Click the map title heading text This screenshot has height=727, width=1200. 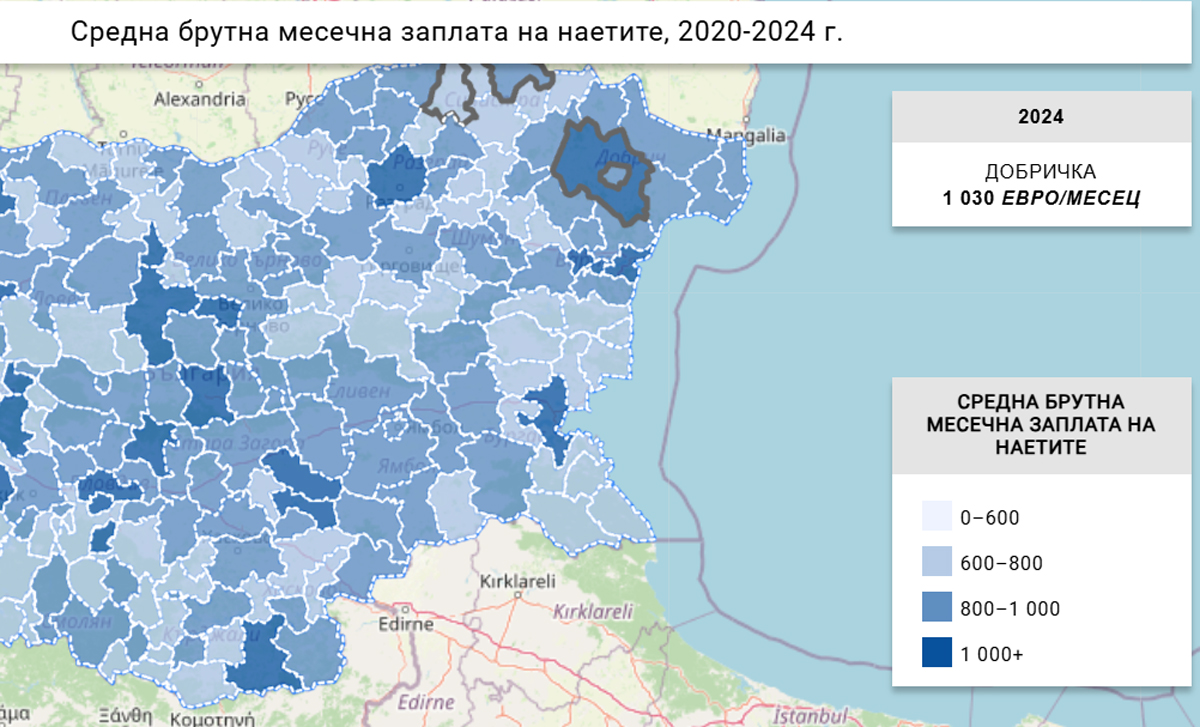coord(457,32)
